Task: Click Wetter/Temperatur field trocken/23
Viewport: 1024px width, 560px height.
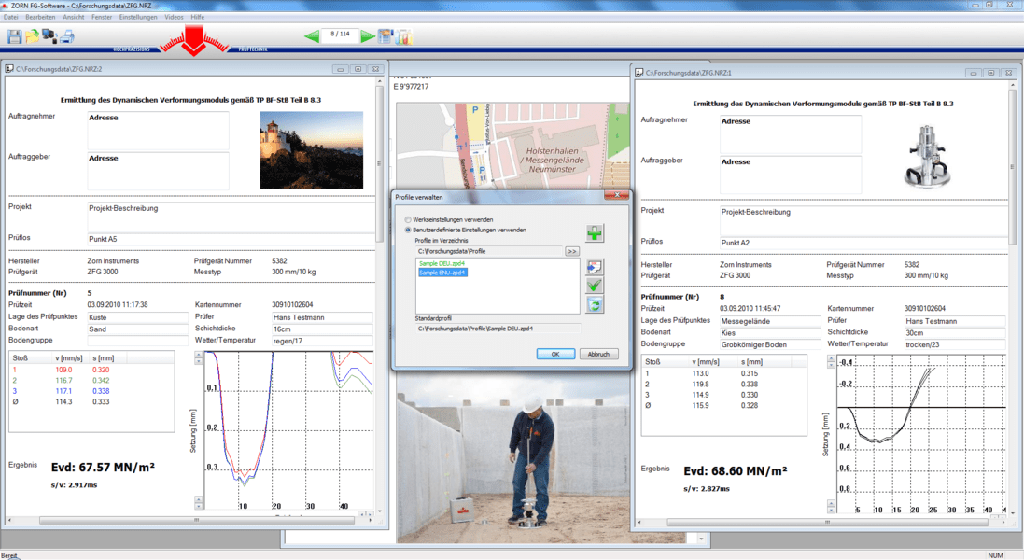Action: pos(954,344)
